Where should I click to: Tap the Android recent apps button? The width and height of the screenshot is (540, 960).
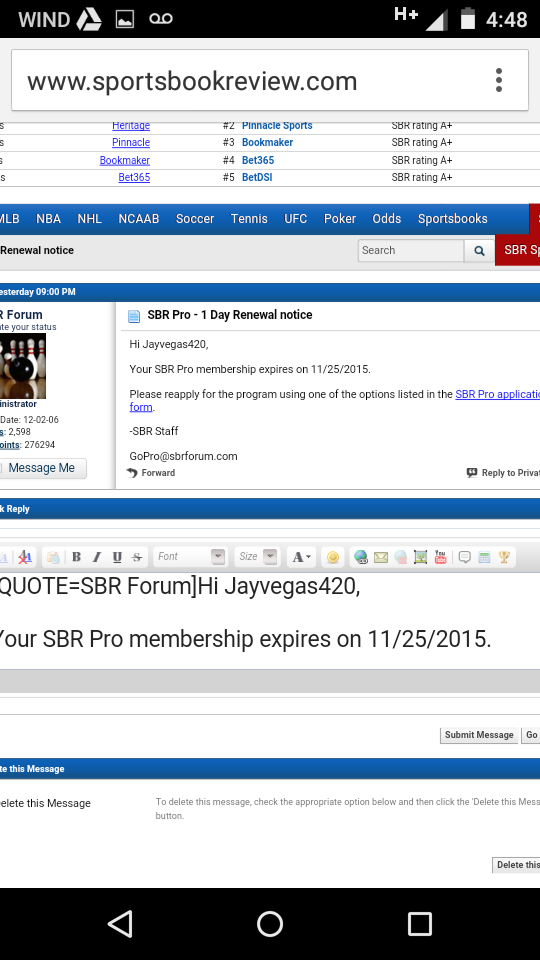pyautogui.click(x=419, y=923)
